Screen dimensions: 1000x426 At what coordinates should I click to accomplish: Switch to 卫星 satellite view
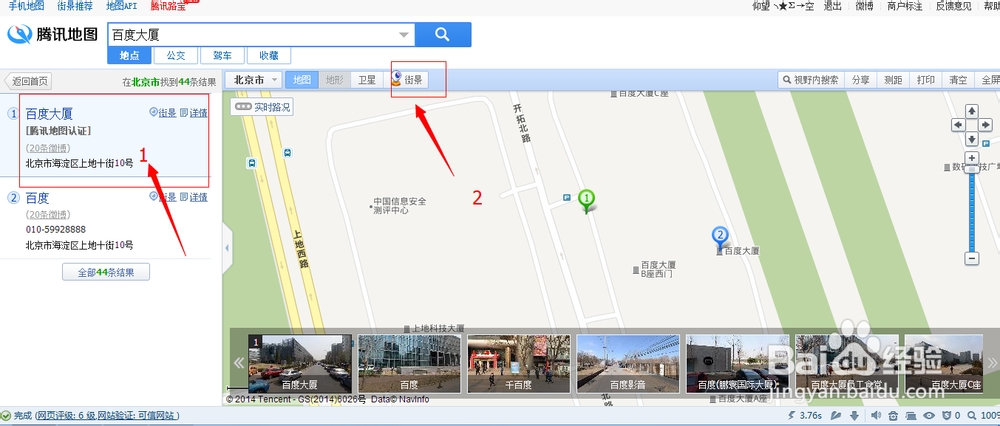[x=367, y=80]
